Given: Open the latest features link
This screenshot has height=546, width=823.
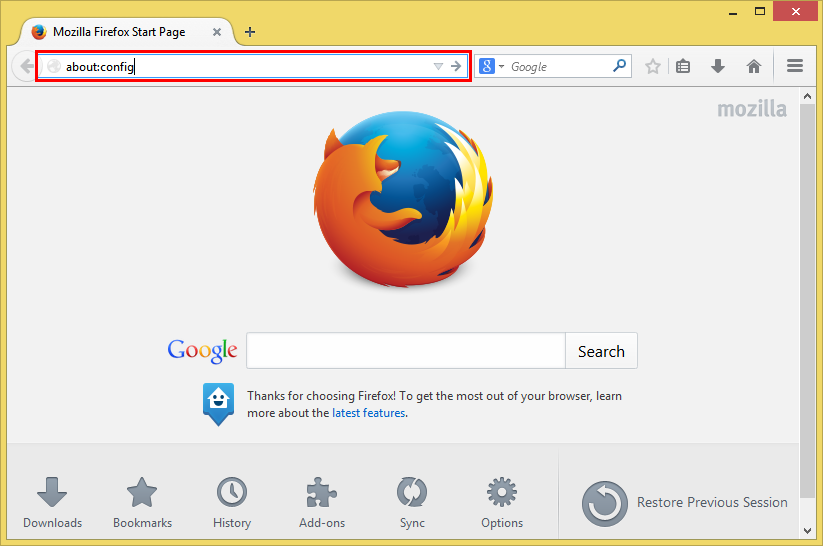Looking at the screenshot, I should point(368,413).
